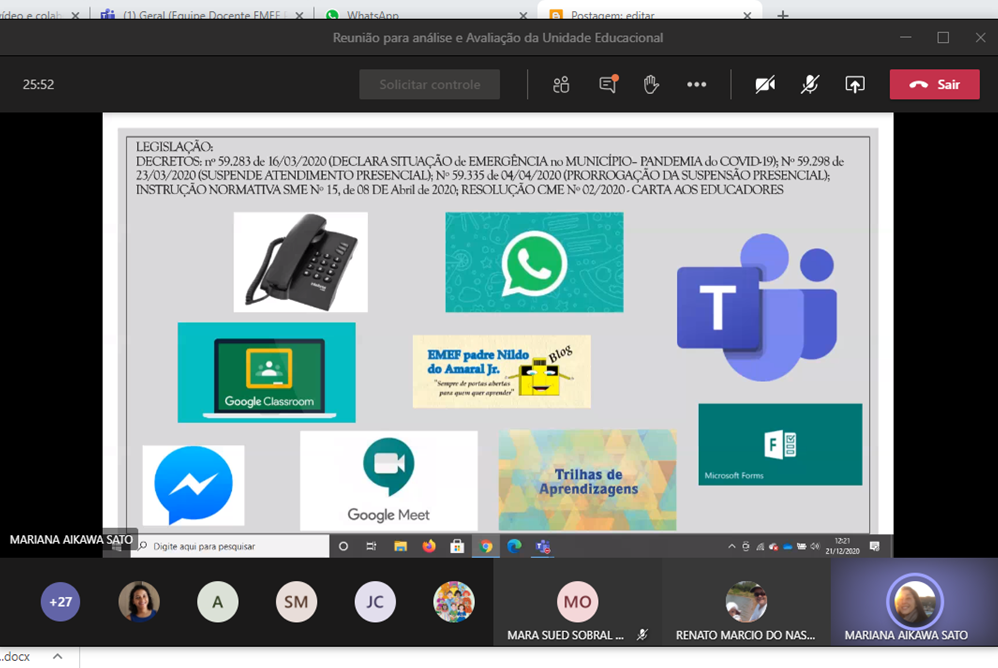Viewport: 998px width, 668px height.
Task: Open the meeting chat conversation icon
Action: click(608, 85)
